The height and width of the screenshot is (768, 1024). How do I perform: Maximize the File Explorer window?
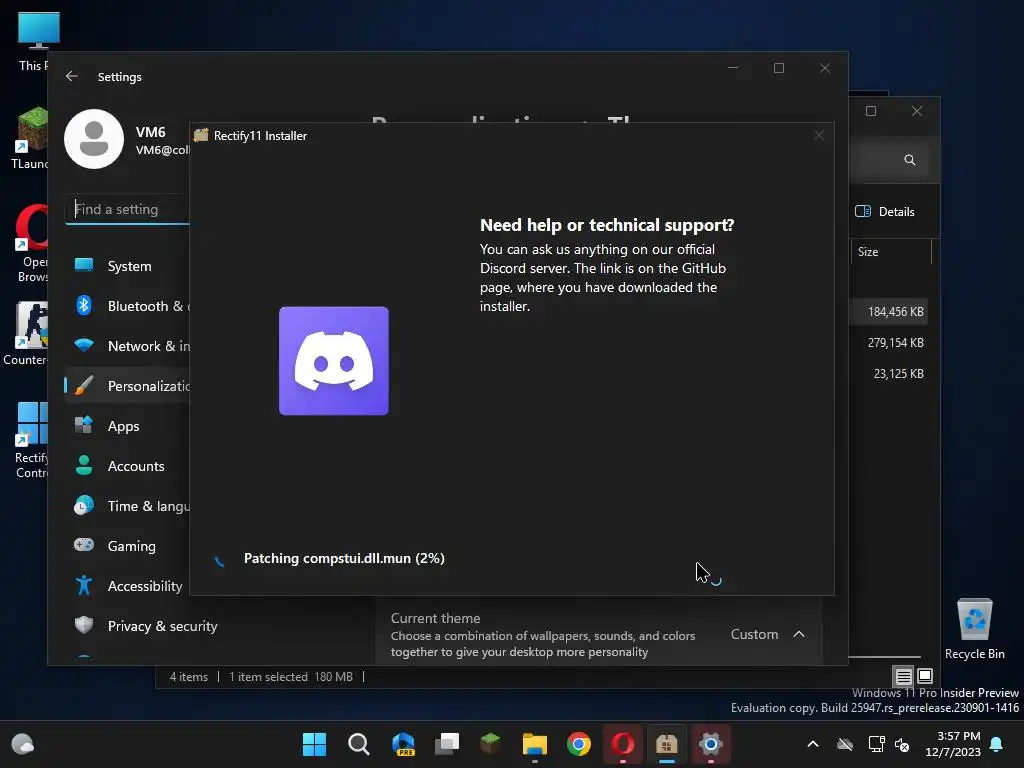871,111
